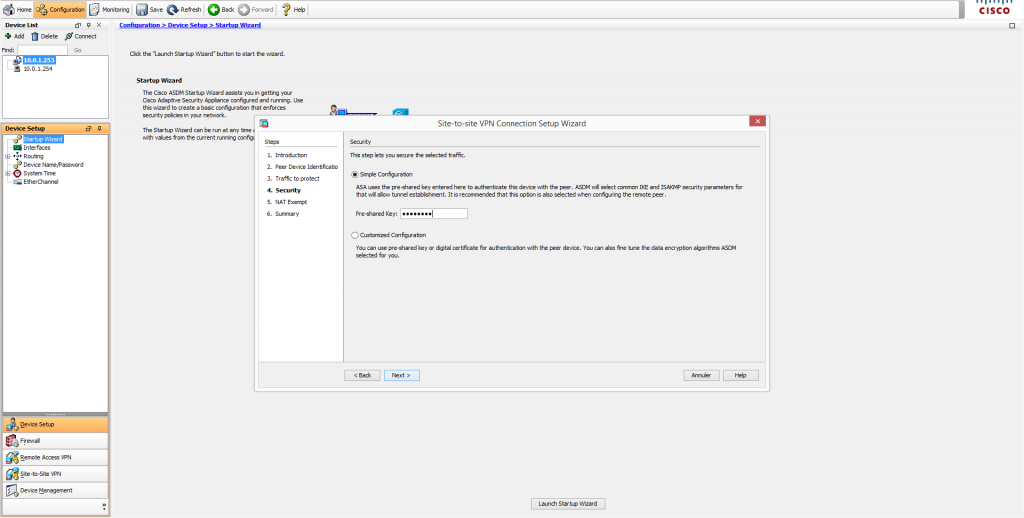Select device 10.0.1.254
The height and width of the screenshot is (518, 1024).
[x=37, y=69]
